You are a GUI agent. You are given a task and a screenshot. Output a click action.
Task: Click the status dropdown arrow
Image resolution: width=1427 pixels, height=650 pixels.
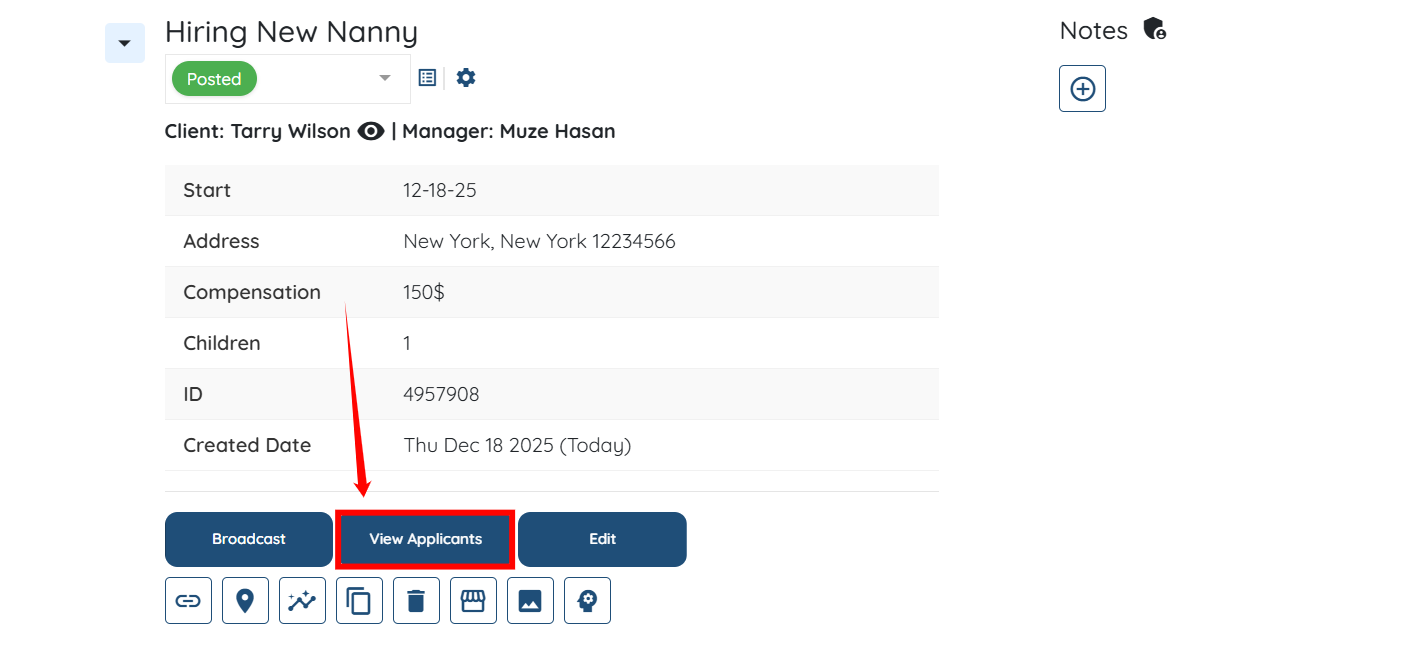[x=385, y=79]
